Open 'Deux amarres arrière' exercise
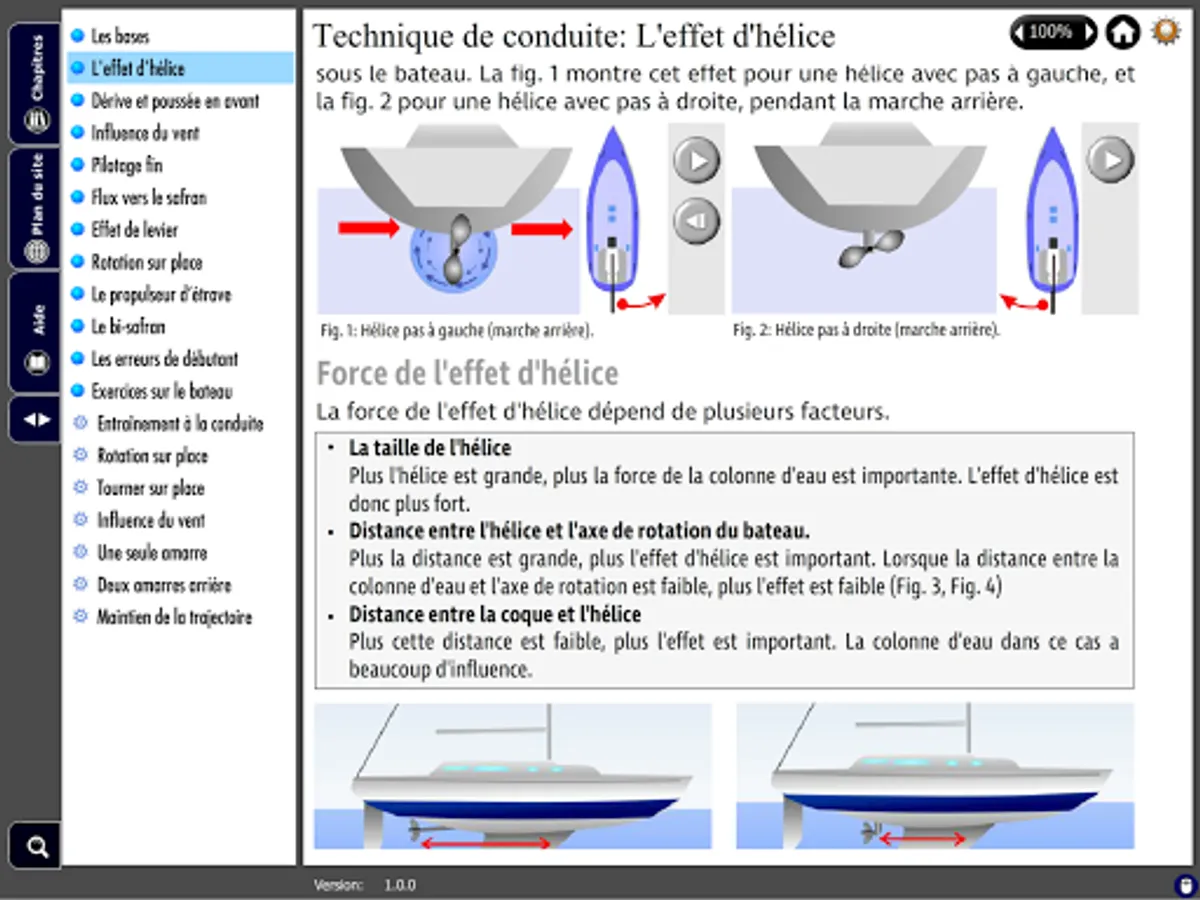 coord(164,585)
